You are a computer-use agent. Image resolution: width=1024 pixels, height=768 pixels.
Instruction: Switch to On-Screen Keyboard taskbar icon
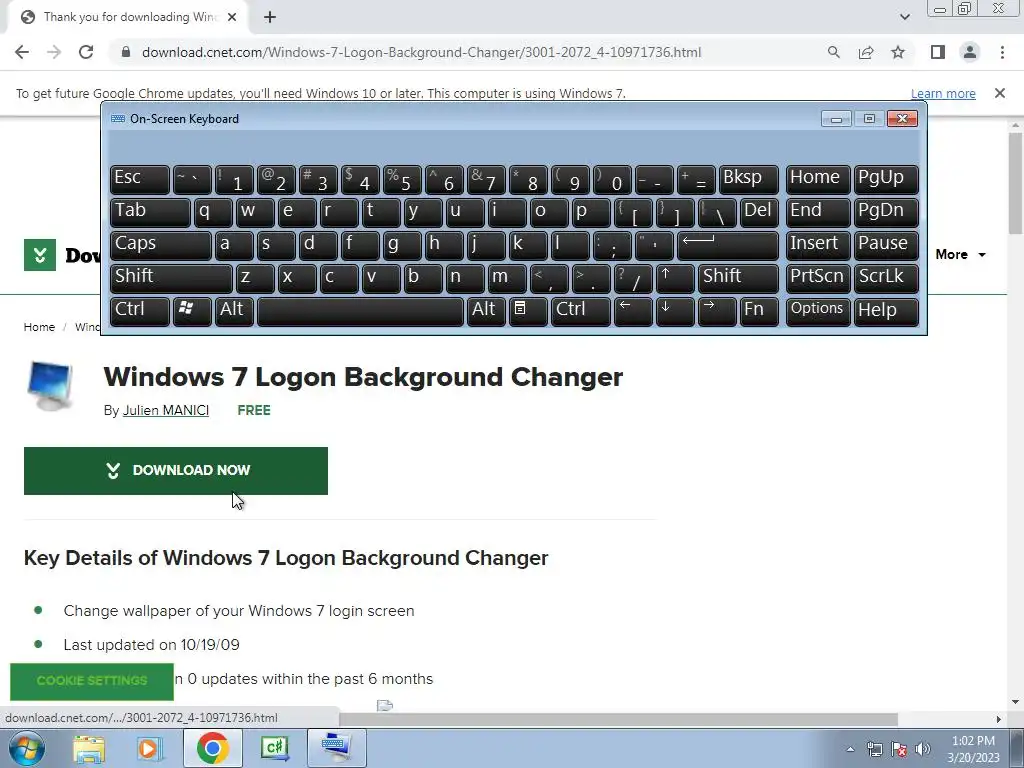point(336,748)
